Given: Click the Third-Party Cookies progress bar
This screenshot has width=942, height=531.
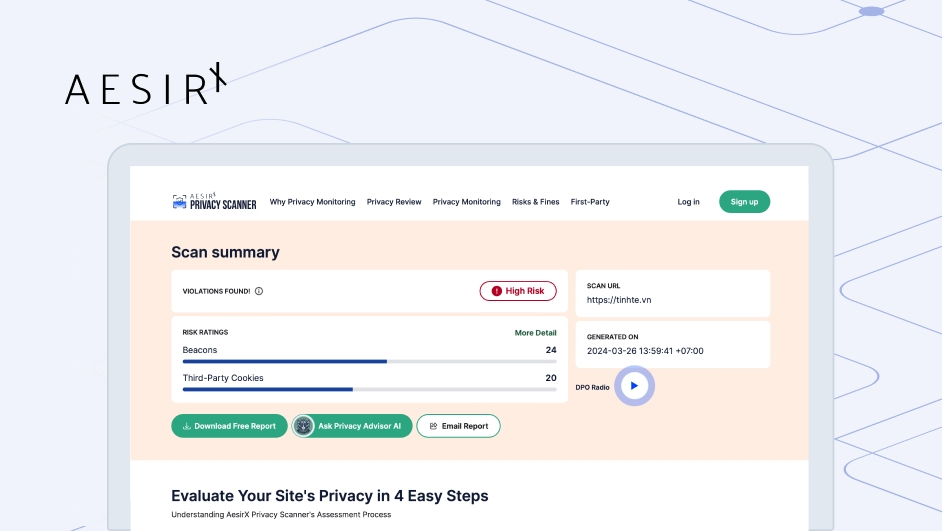Looking at the screenshot, I should click(x=369, y=389).
